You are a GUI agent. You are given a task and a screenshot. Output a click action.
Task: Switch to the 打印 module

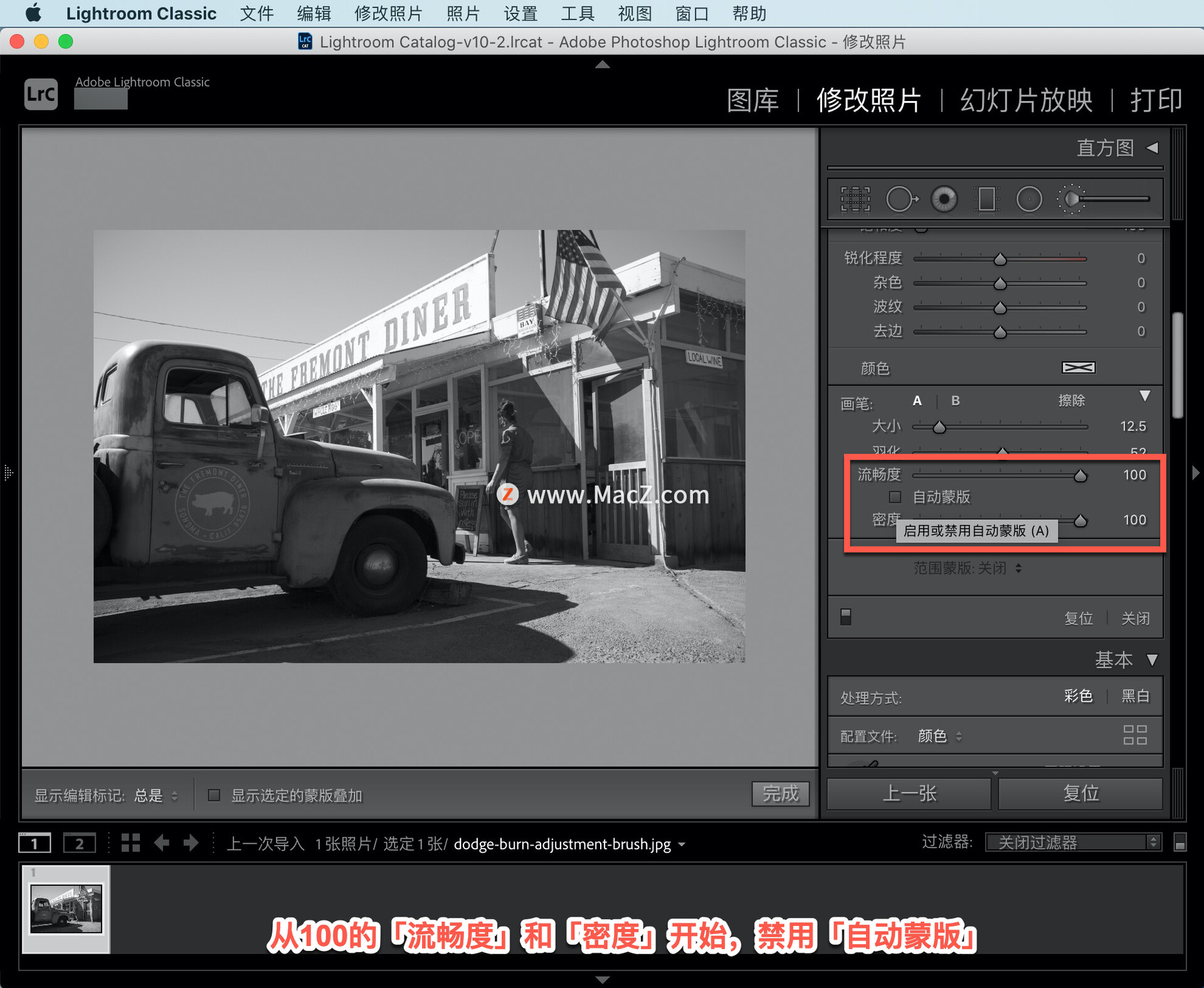[1156, 100]
